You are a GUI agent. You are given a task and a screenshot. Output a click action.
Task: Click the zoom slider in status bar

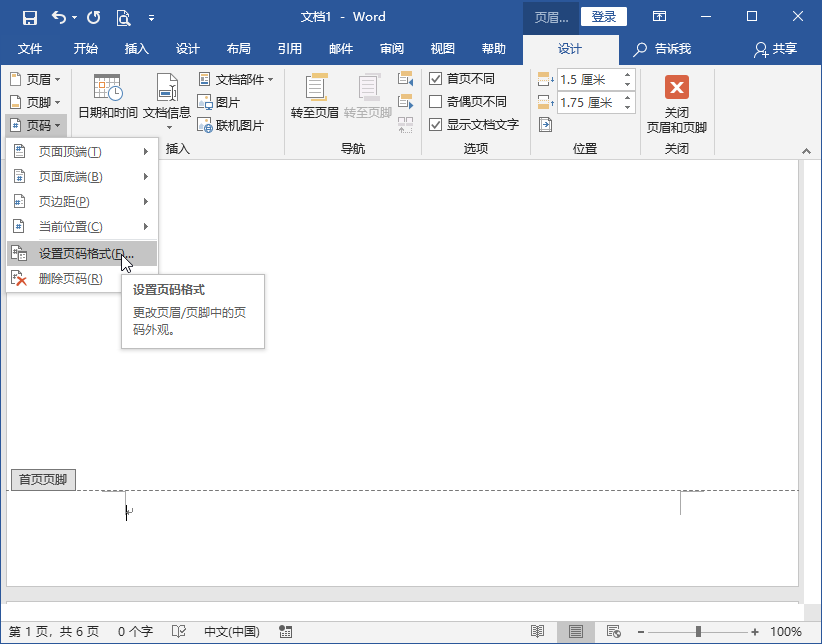pyautogui.click(x=698, y=632)
